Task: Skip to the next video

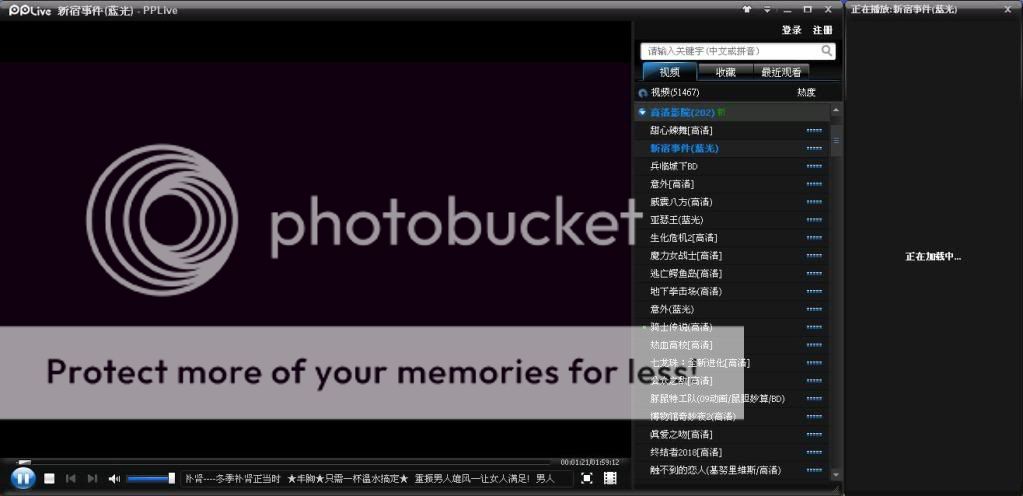Action: click(92, 478)
